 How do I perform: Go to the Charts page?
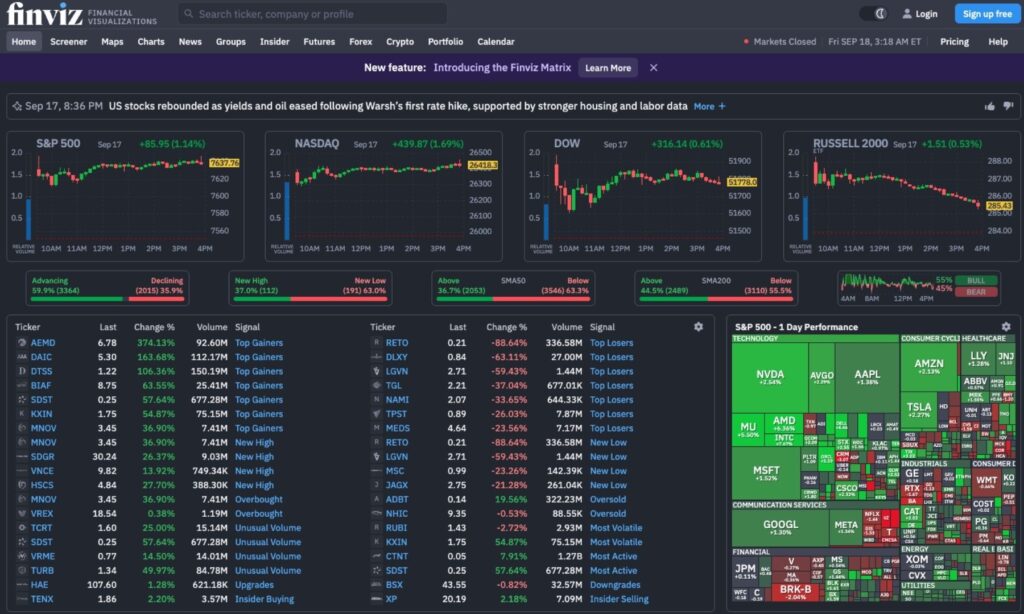pyautogui.click(x=151, y=41)
